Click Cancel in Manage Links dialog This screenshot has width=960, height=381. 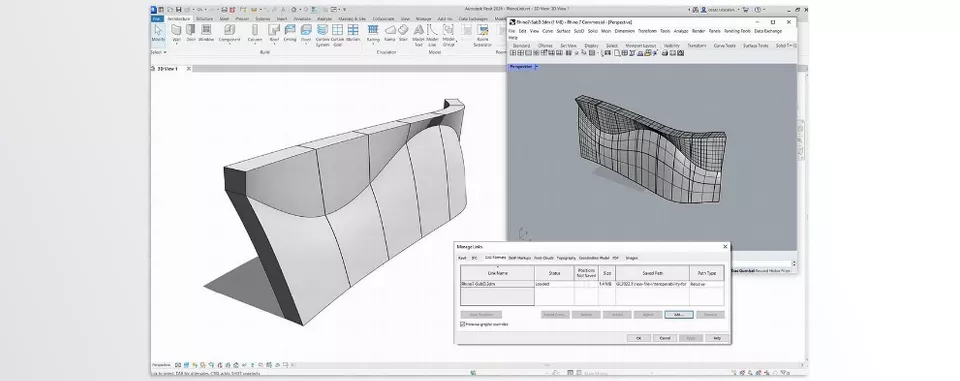click(665, 338)
